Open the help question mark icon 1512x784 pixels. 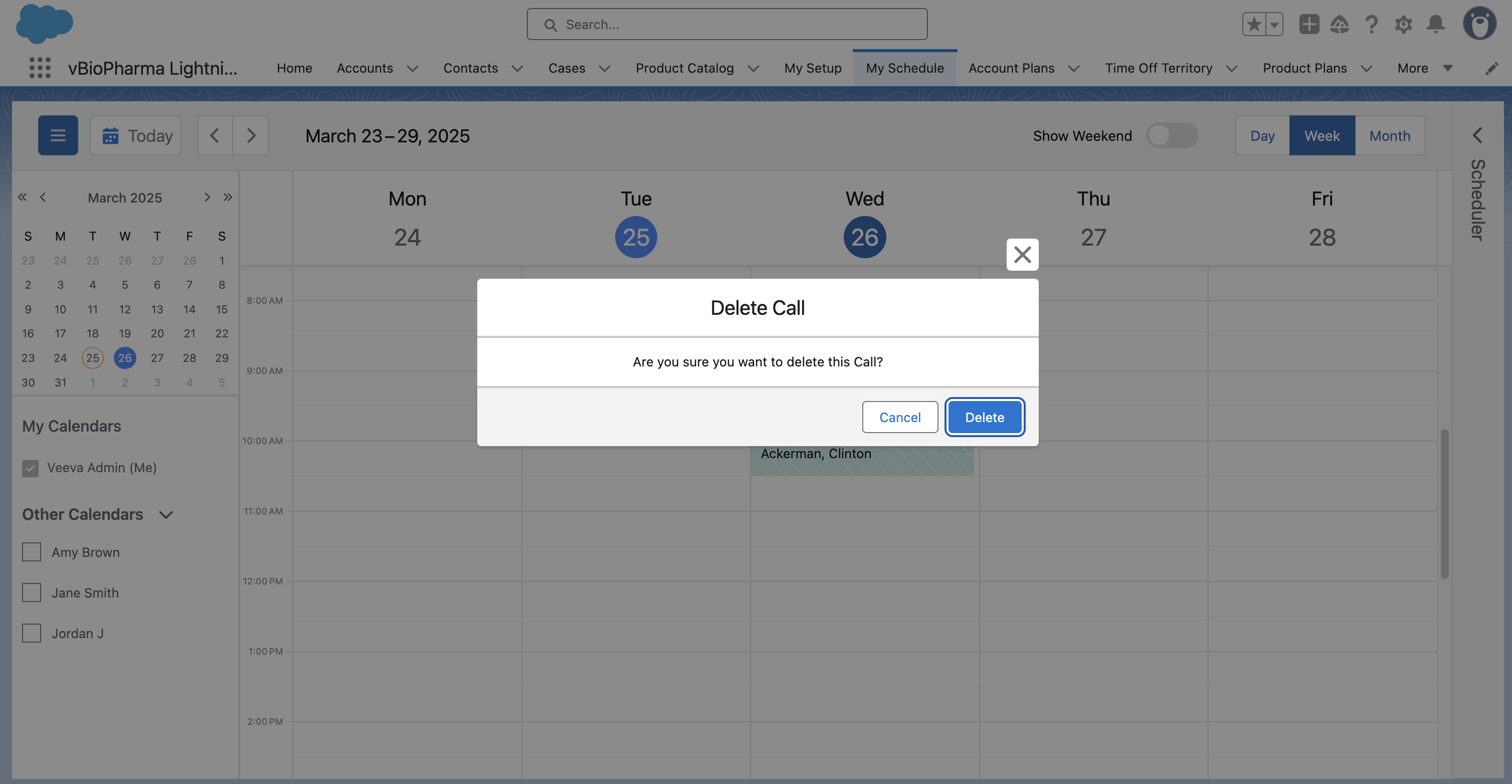[1371, 24]
